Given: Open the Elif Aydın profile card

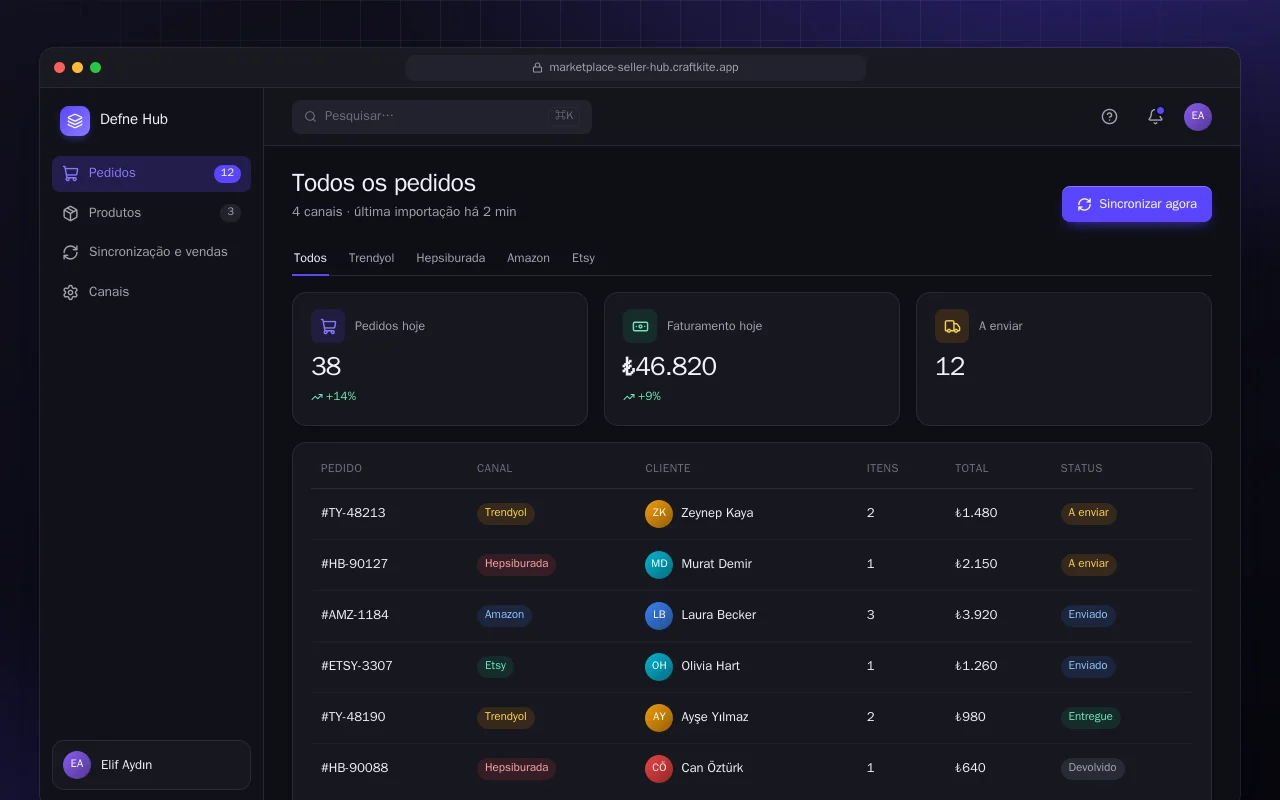Looking at the screenshot, I should [151, 765].
